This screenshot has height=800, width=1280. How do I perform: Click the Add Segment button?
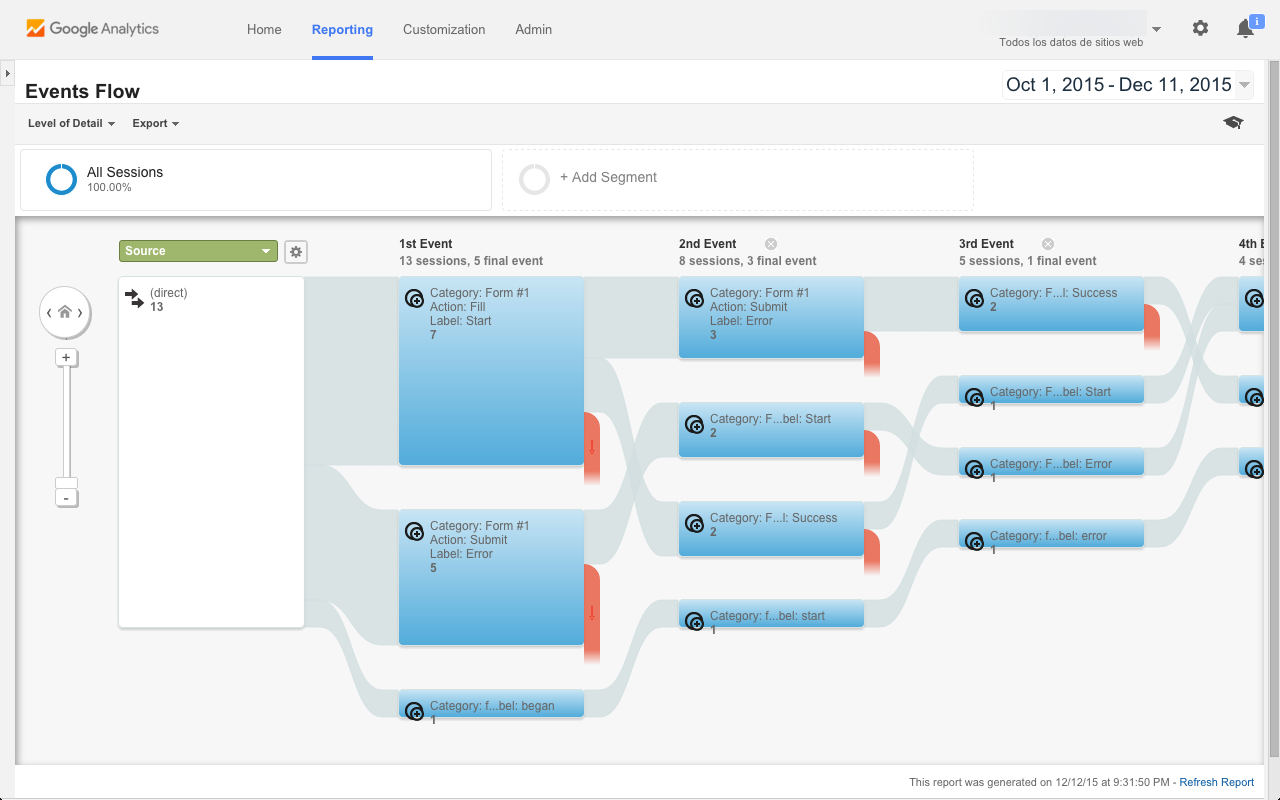point(609,177)
